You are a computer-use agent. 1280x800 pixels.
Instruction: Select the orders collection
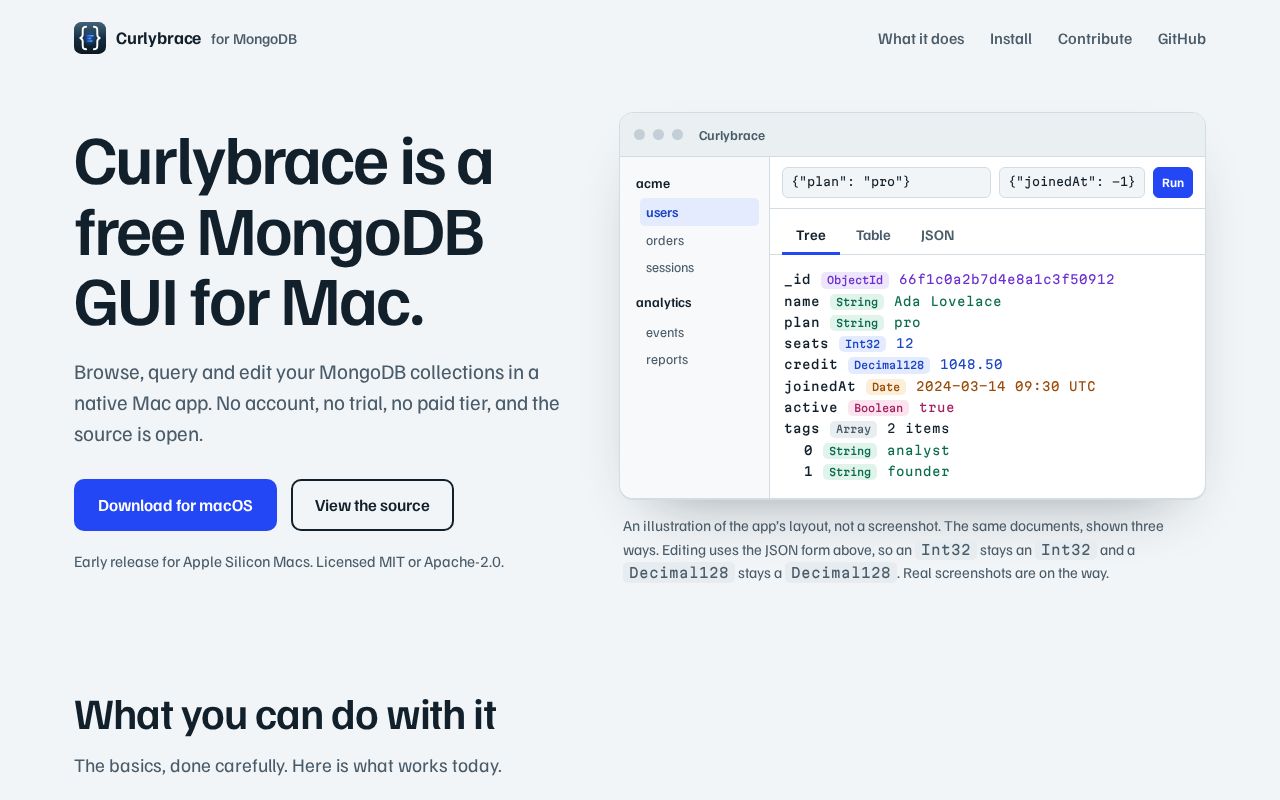tap(699, 240)
